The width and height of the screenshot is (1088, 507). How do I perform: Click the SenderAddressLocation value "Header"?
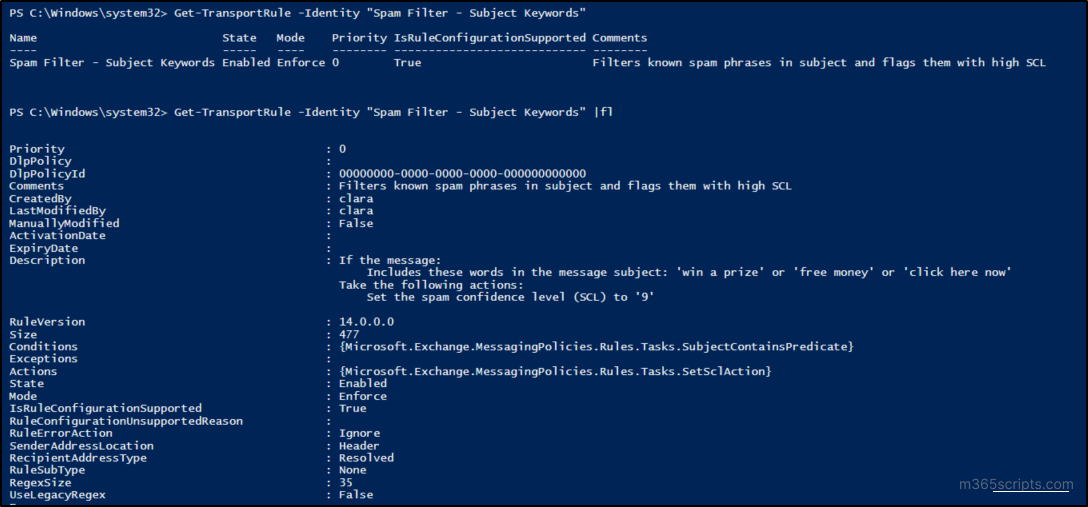(x=359, y=445)
